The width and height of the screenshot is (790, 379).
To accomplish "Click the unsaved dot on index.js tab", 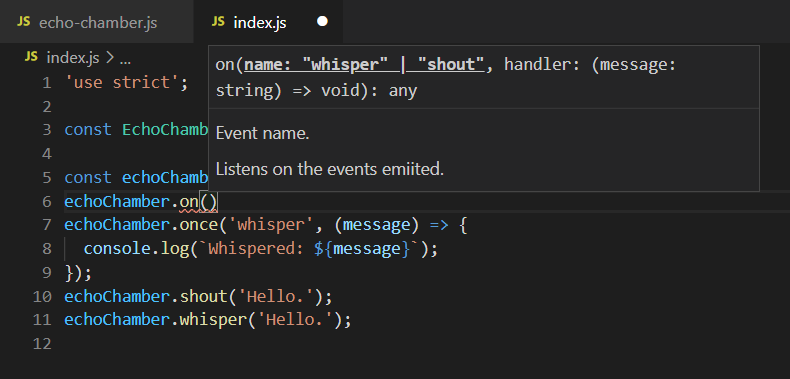I will [322, 22].
